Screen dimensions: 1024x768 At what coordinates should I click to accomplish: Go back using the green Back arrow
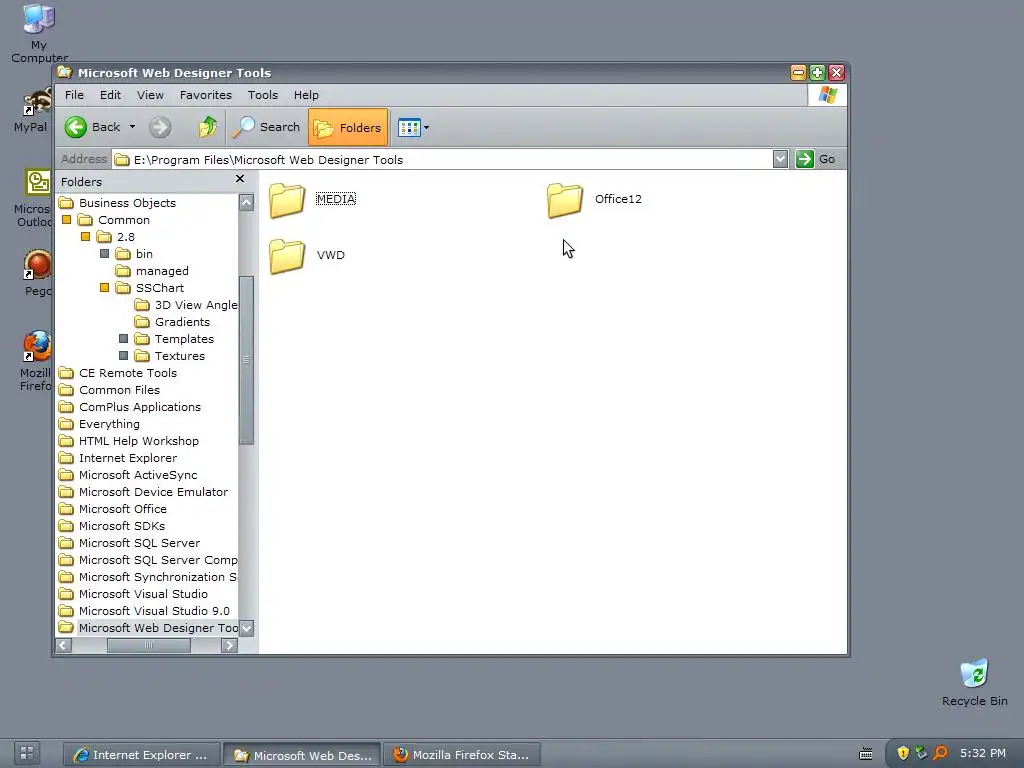coord(76,127)
